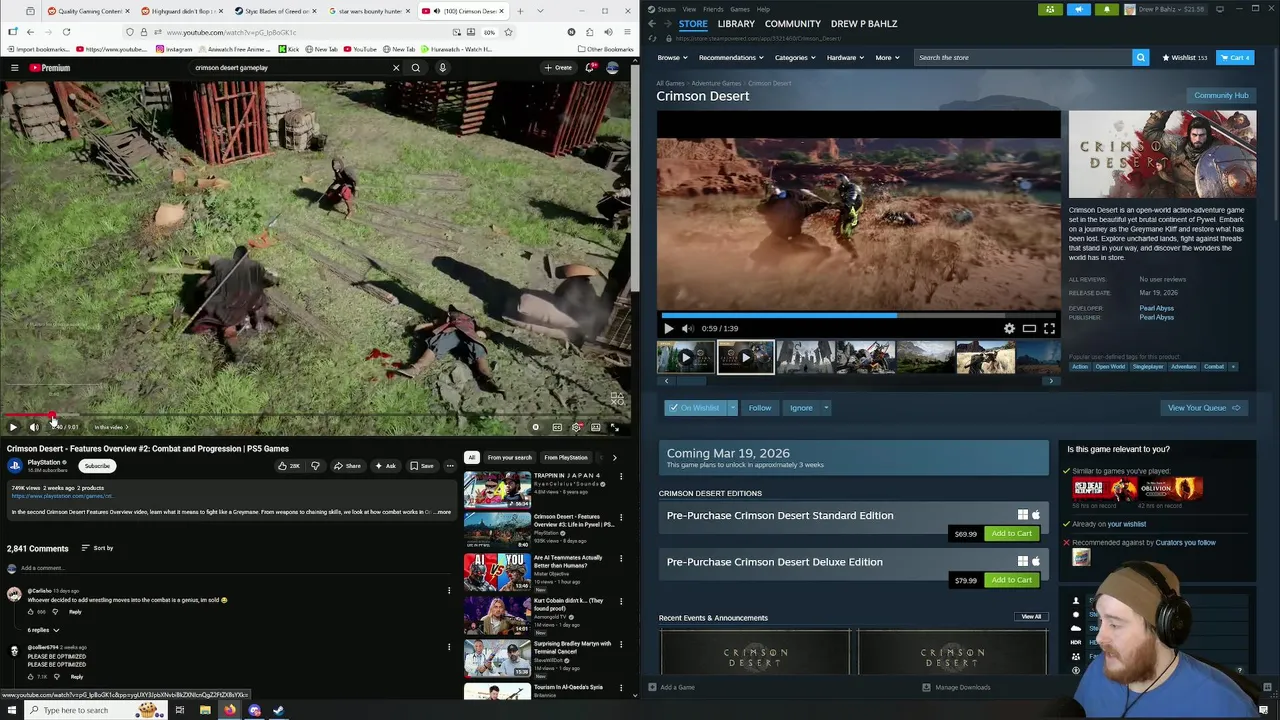Start YouTube voice search microphone
Viewport: 1280px width, 720px height.
[442, 68]
